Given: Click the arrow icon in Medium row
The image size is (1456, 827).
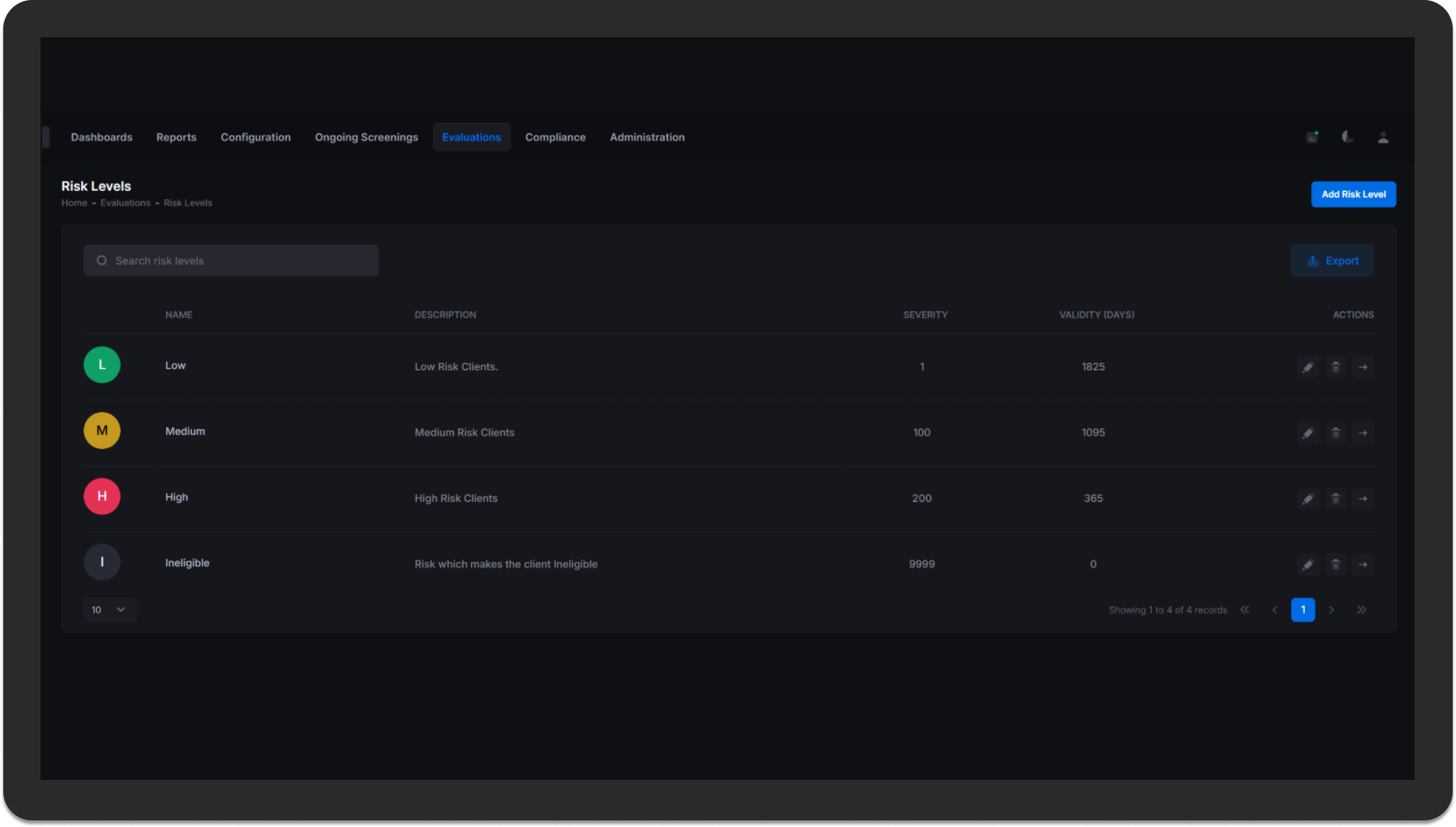Looking at the screenshot, I should click(1363, 433).
